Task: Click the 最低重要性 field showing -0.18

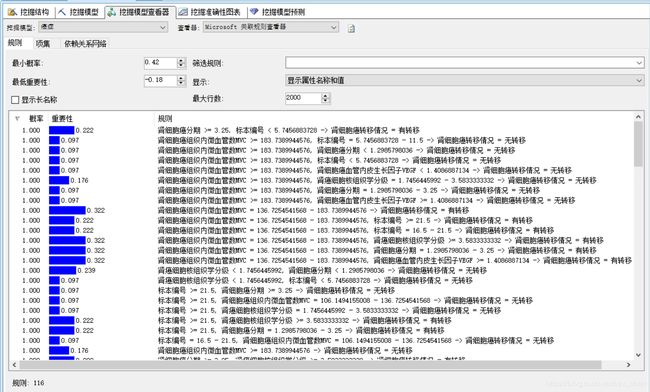Action: coord(160,80)
